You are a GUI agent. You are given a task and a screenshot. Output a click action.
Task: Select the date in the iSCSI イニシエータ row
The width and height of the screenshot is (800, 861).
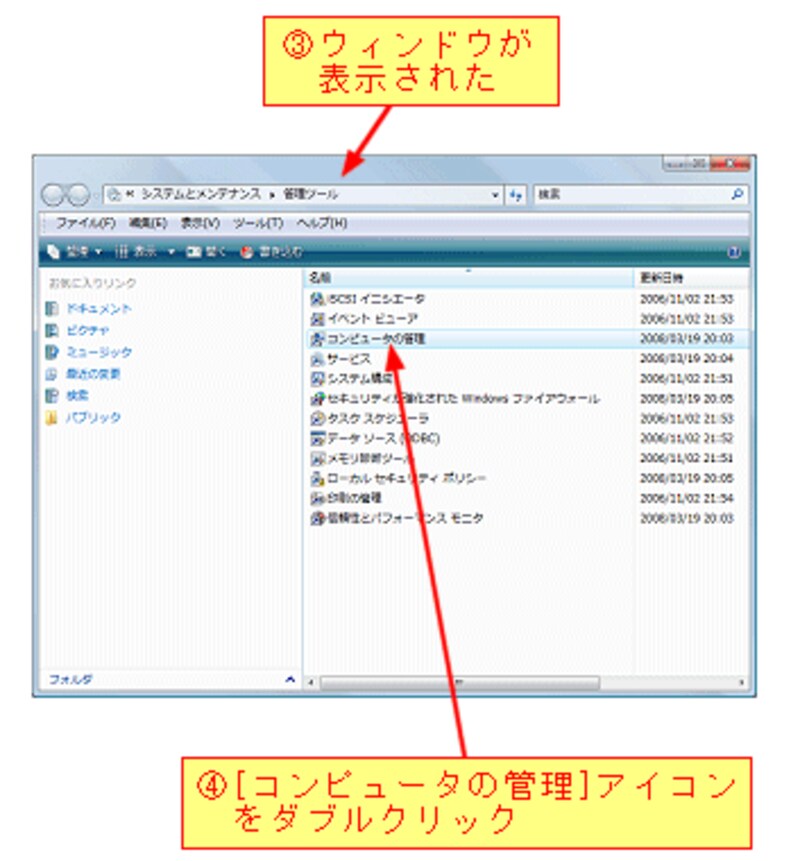tap(686, 299)
